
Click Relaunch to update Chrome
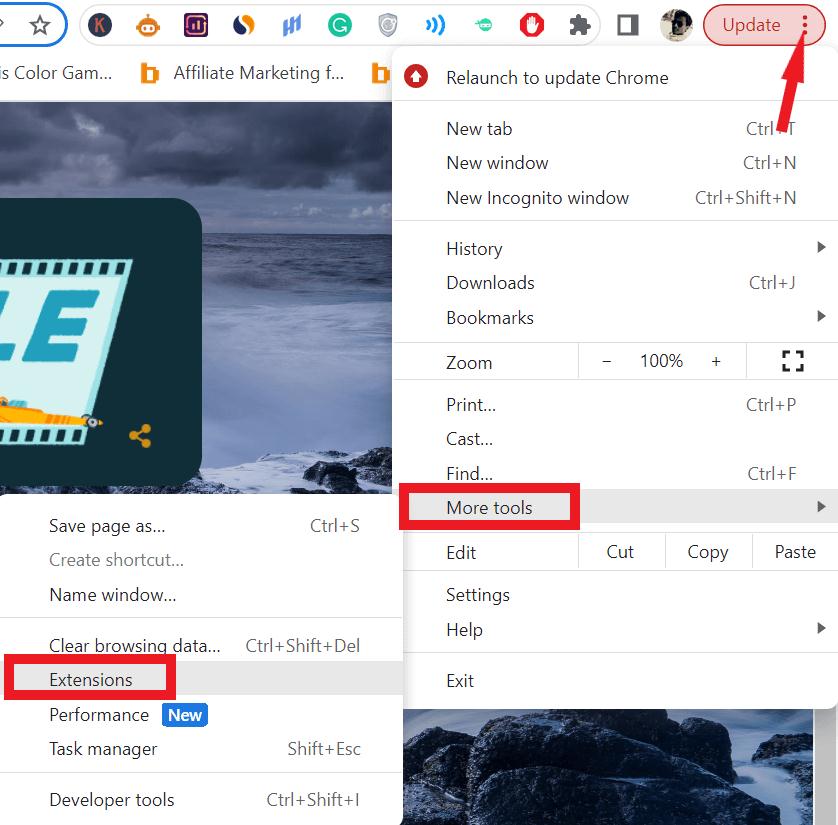(557, 77)
